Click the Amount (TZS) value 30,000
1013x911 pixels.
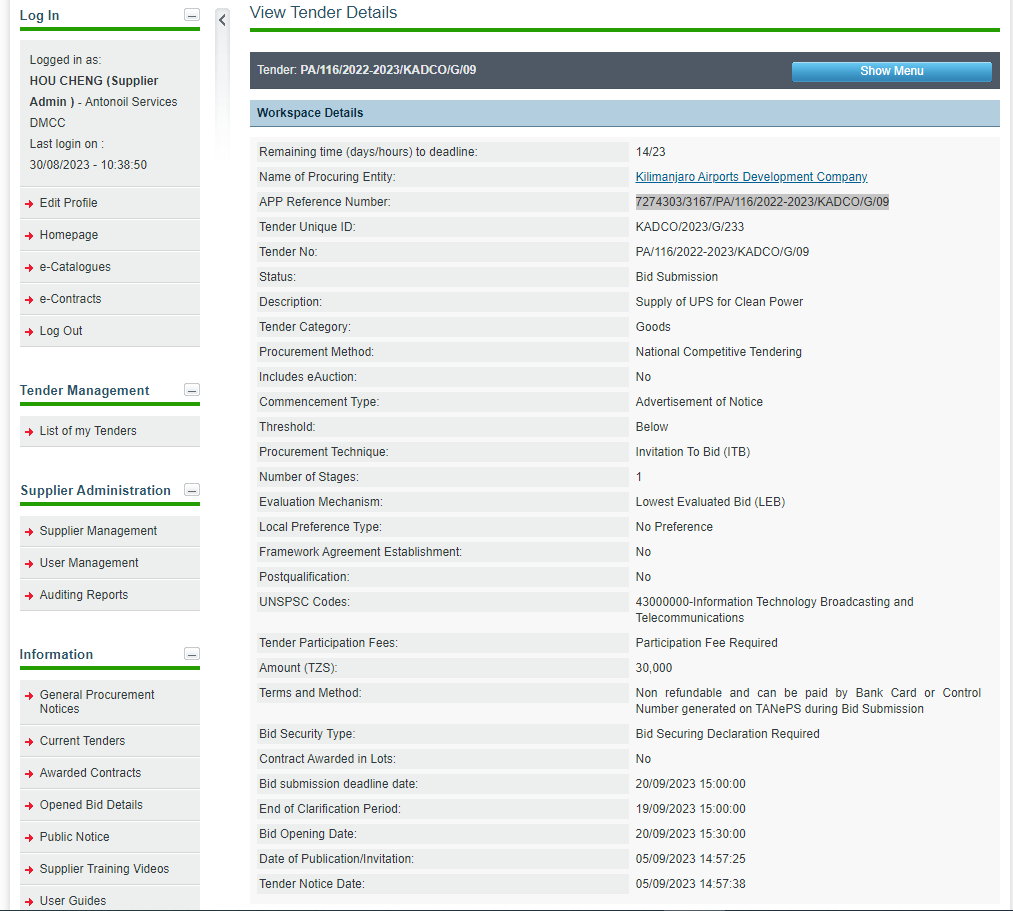coord(654,668)
